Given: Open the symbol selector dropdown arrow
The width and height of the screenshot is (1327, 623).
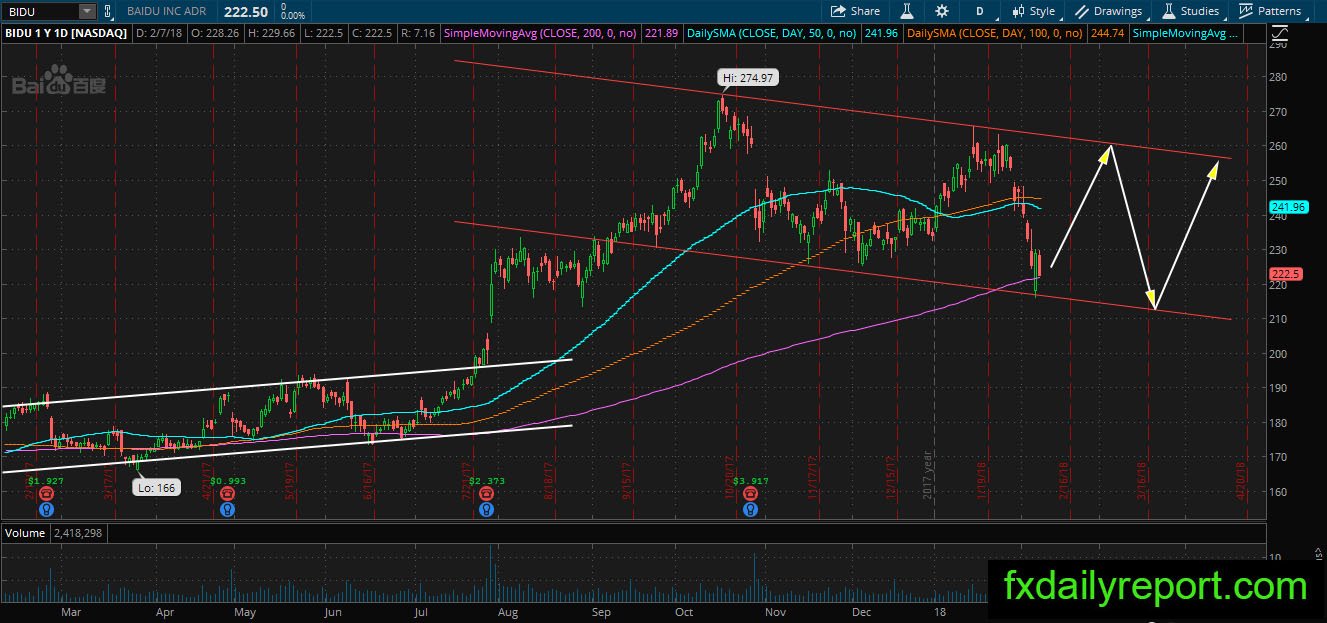Looking at the screenshot, I should [88, 11].
